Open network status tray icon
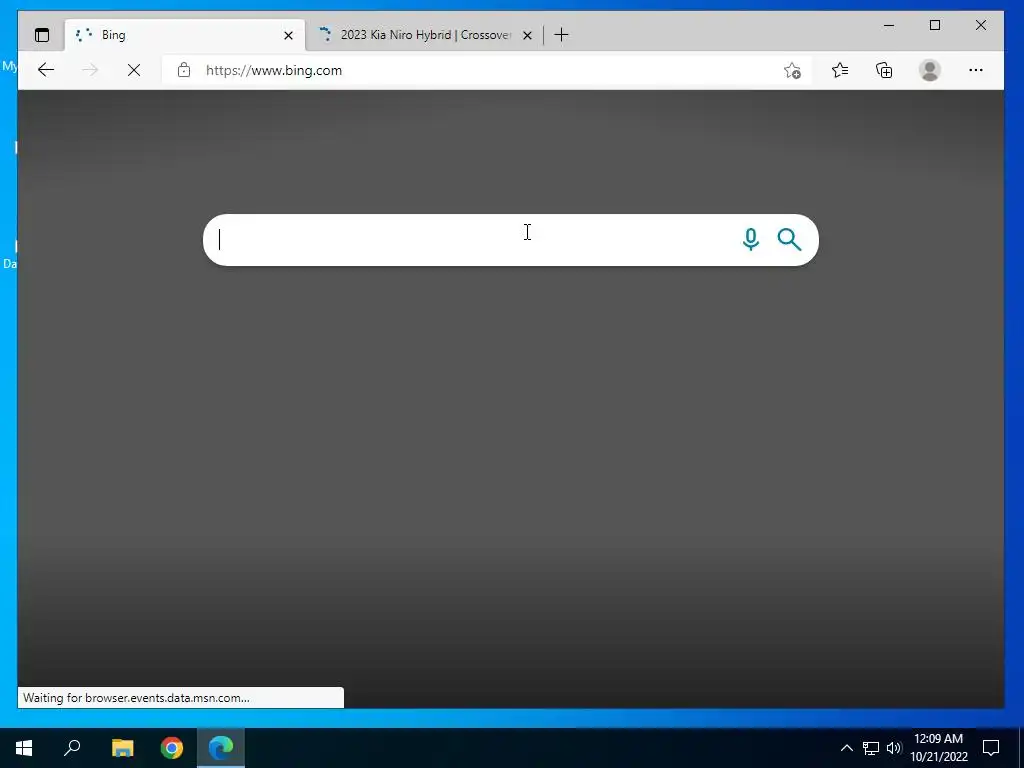Image resolution: width=1024 pixels, height=768 pixels. point(871,748)
